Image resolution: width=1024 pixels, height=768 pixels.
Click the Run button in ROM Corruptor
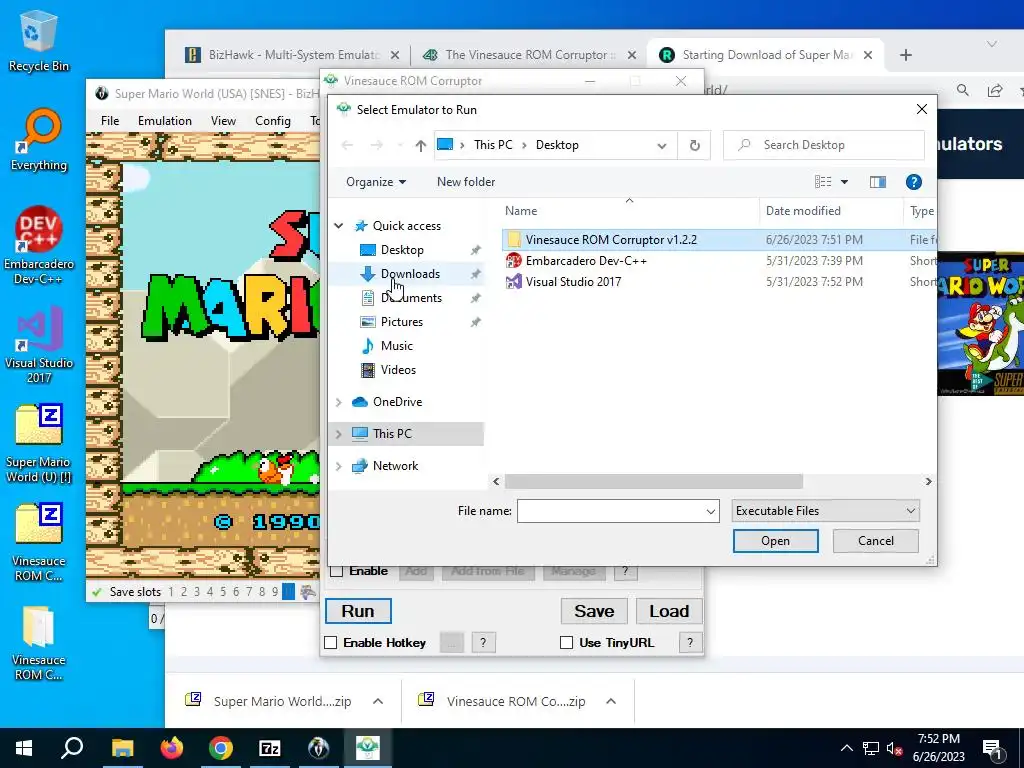tap(358, 611)
